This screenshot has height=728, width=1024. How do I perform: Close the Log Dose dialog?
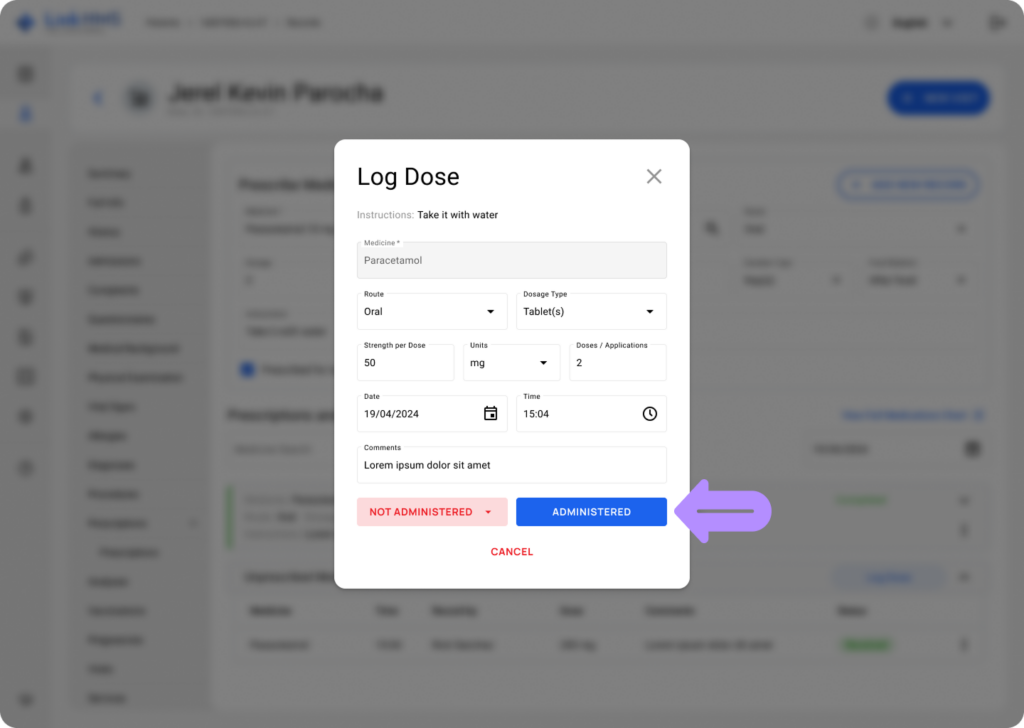point(654,177)
